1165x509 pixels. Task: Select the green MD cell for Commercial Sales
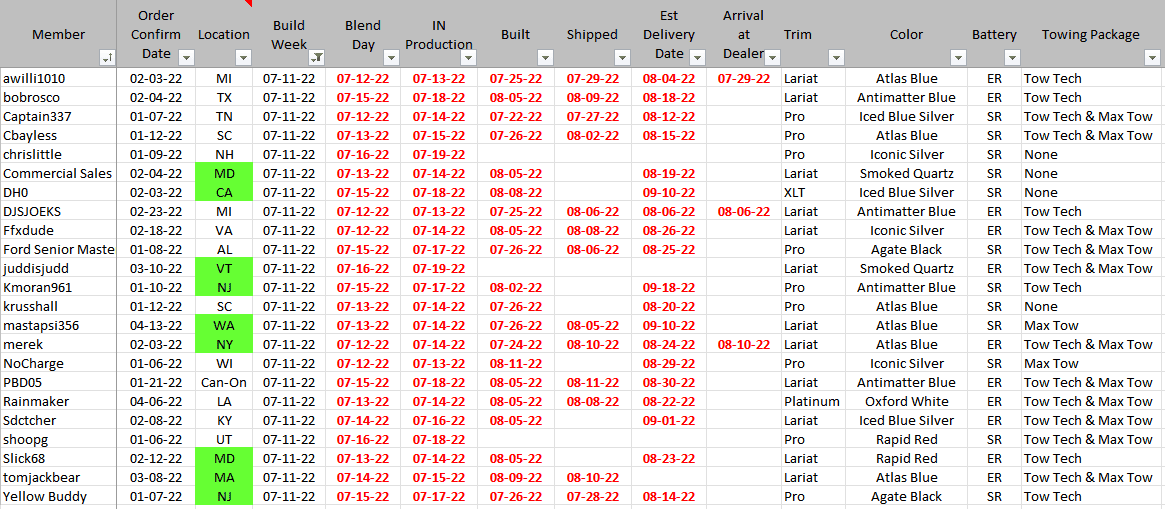(x=224, y=173)
